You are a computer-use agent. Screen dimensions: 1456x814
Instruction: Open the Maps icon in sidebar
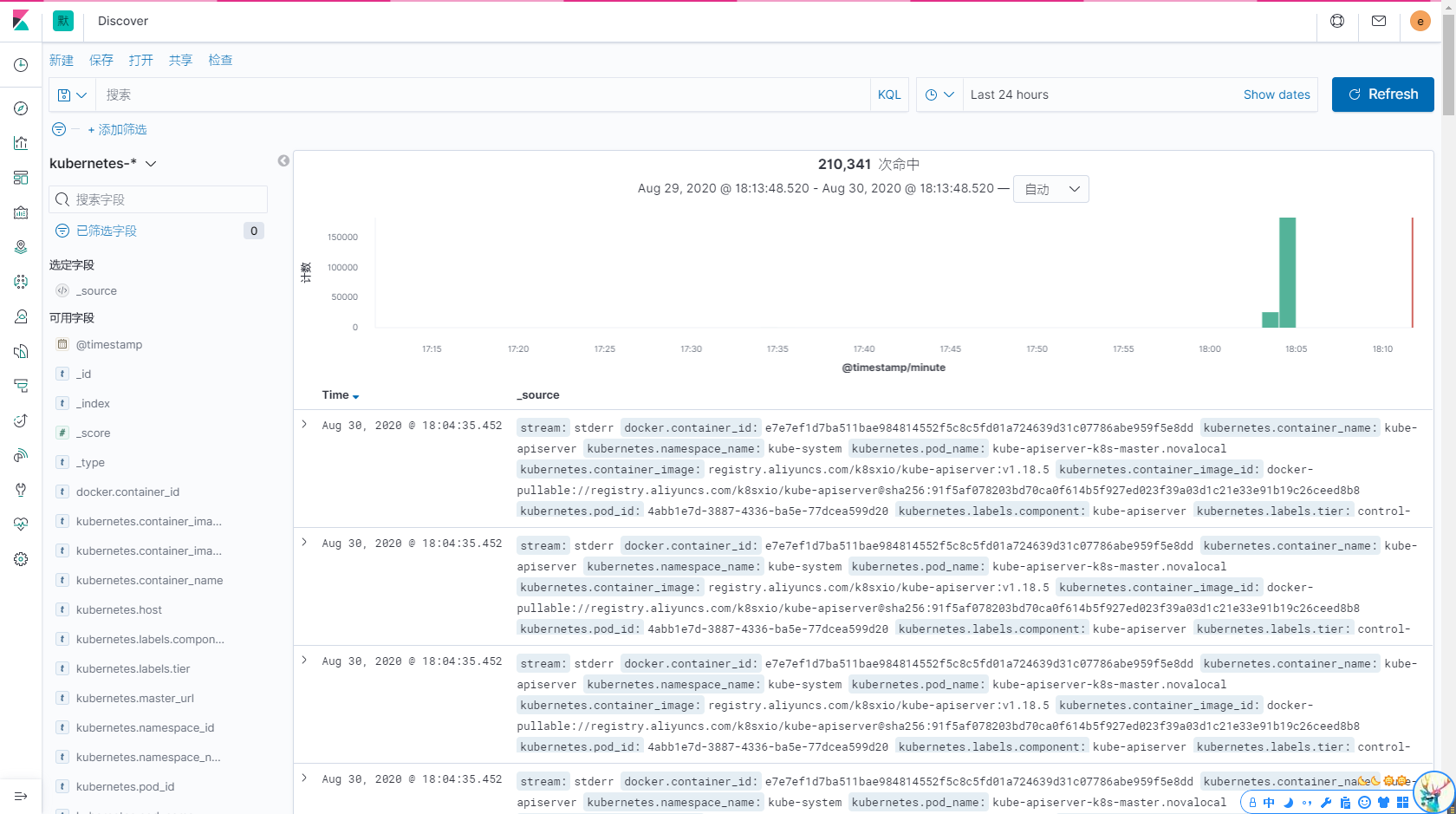pos(21,247)
